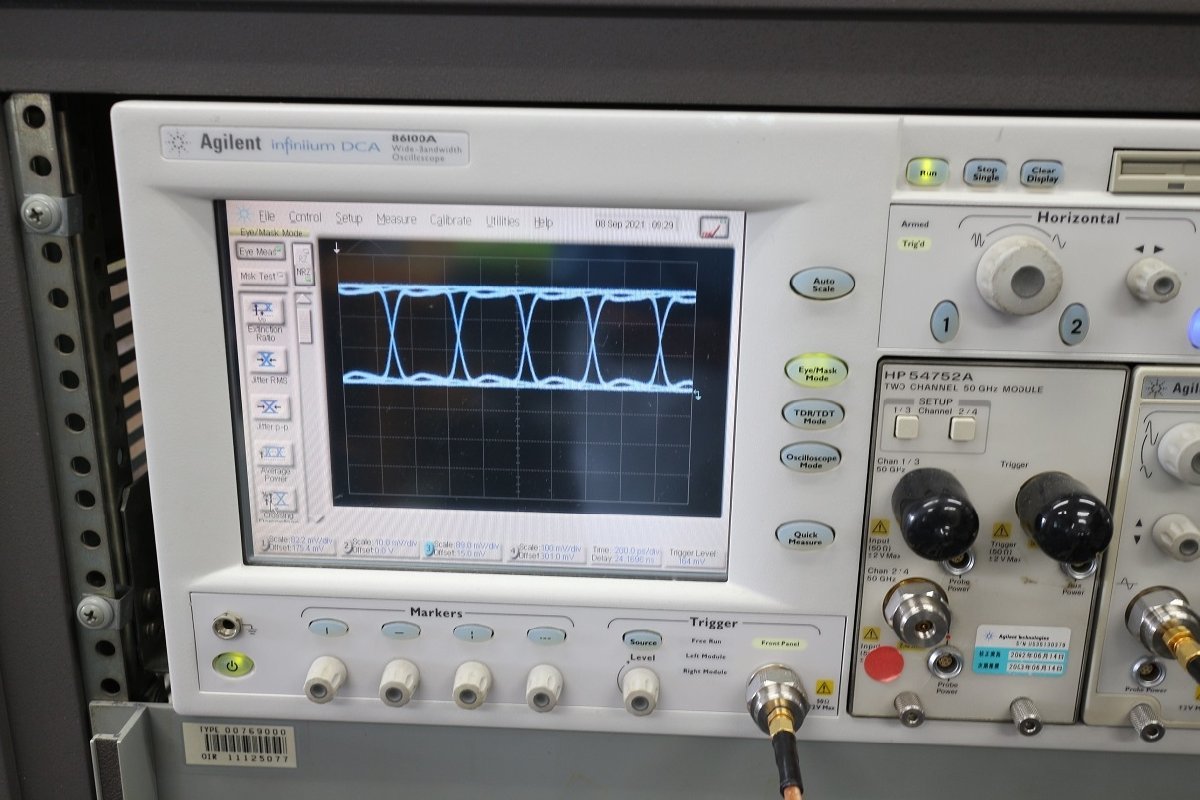Click the Jitter p-p measurement icon

pos(269,407)
